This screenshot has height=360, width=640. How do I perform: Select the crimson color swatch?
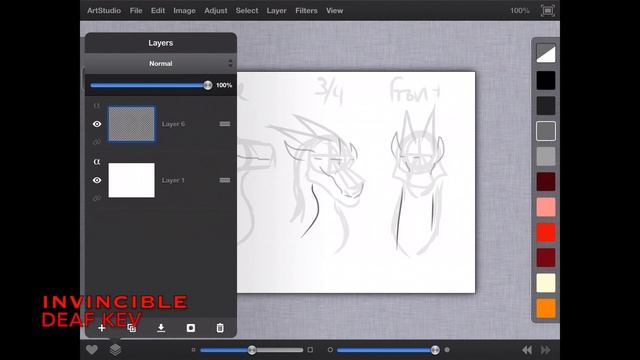[x=546, y=258]
